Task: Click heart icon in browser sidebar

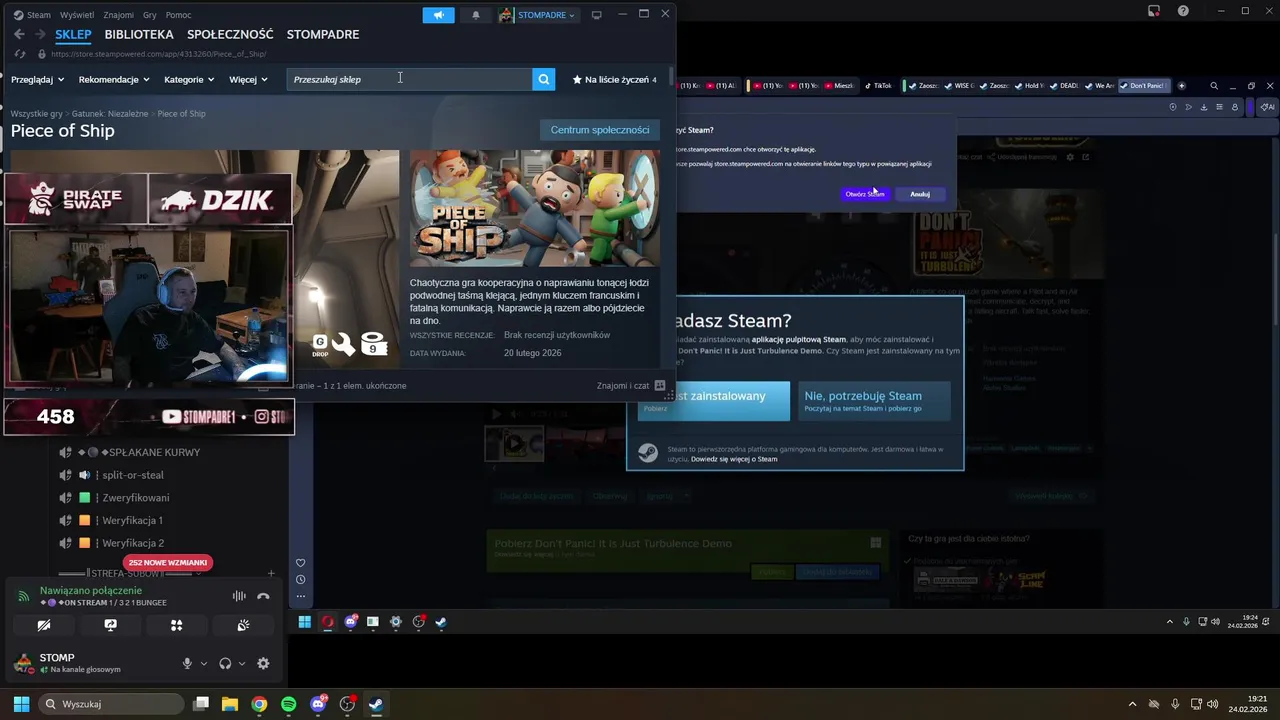Action: 300,563
